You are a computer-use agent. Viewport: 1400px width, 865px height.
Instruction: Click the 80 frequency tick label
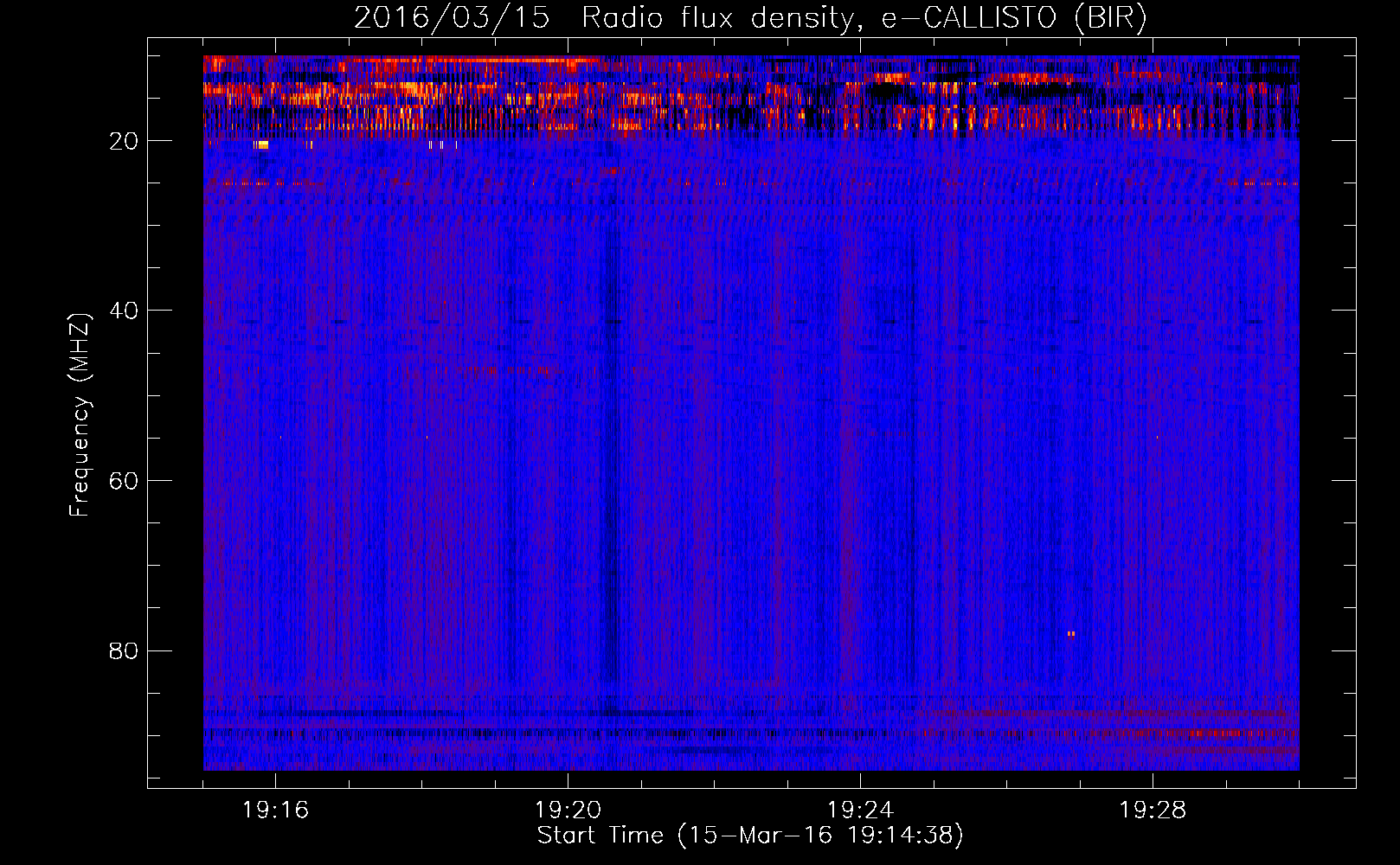[124, 650]
